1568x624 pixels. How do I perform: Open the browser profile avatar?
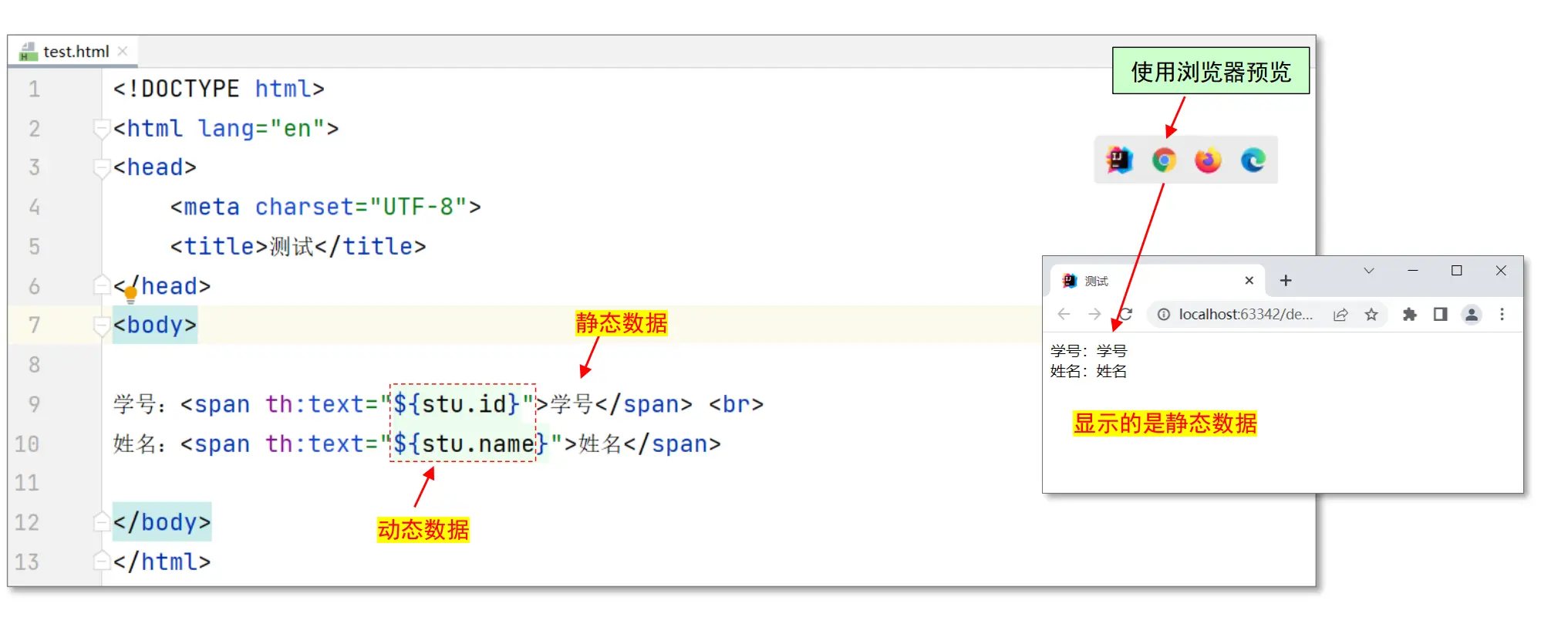pyautogui.click(x=1472, y=314)
